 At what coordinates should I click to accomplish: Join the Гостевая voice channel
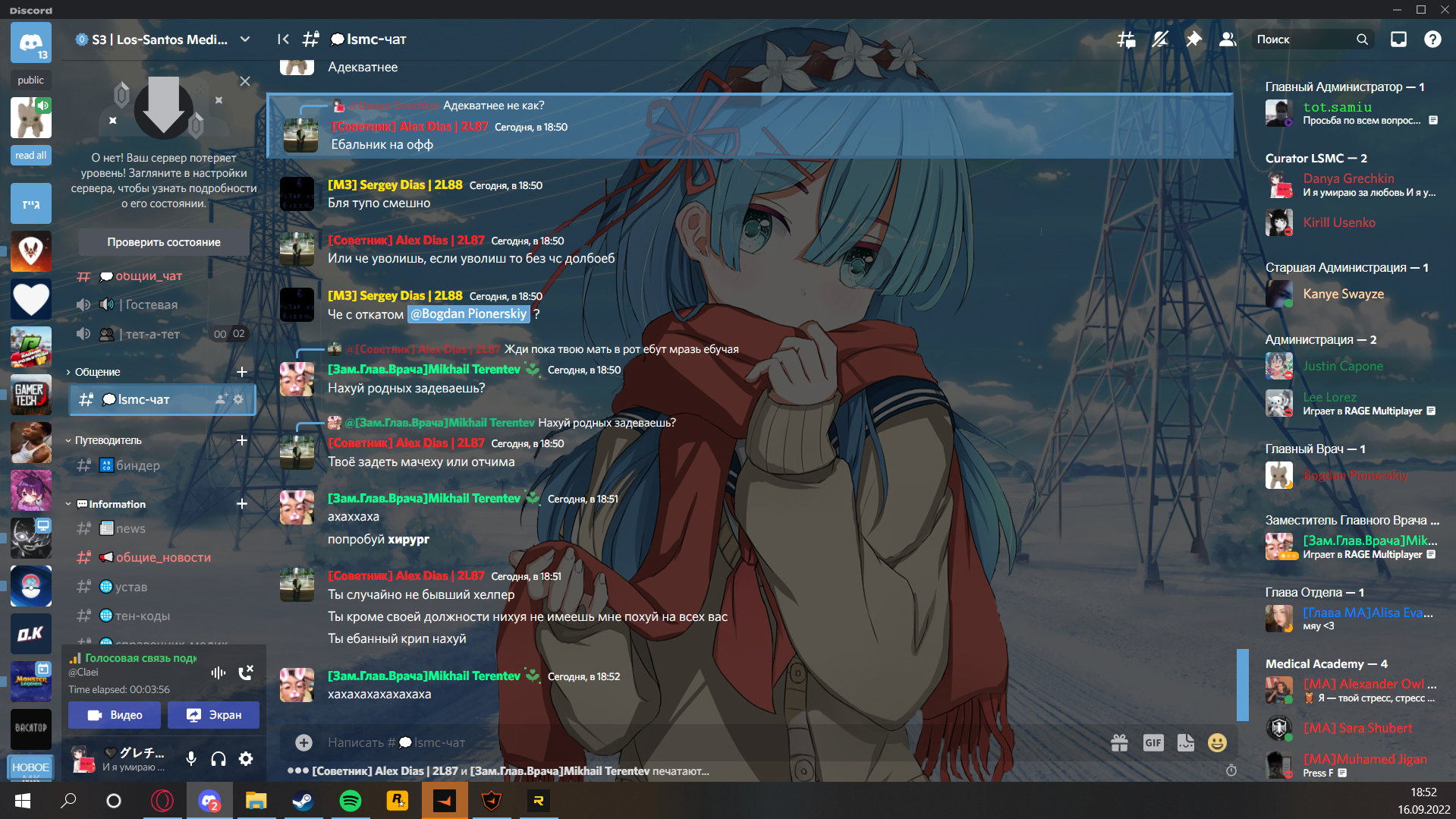tap(141, 305)
